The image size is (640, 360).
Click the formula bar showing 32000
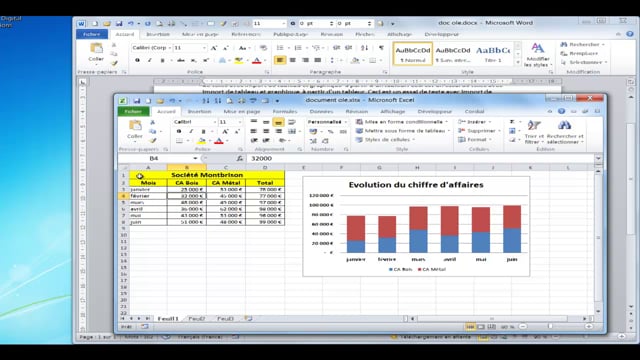click(420, 158)
